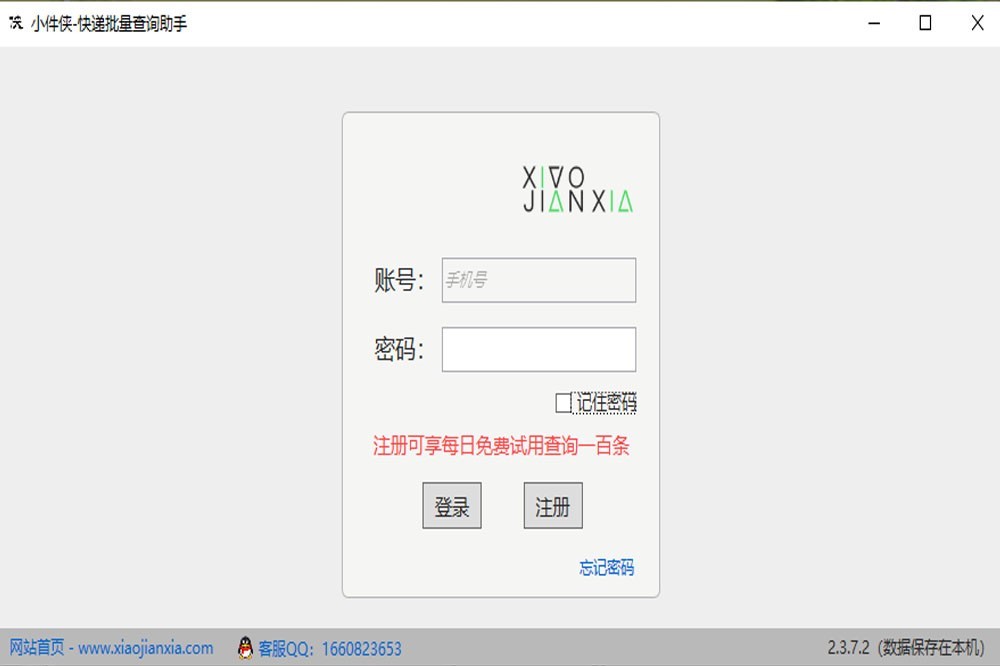Maximize the application window
Screen dimensions: 1000x666
click(x=926, y=23)
